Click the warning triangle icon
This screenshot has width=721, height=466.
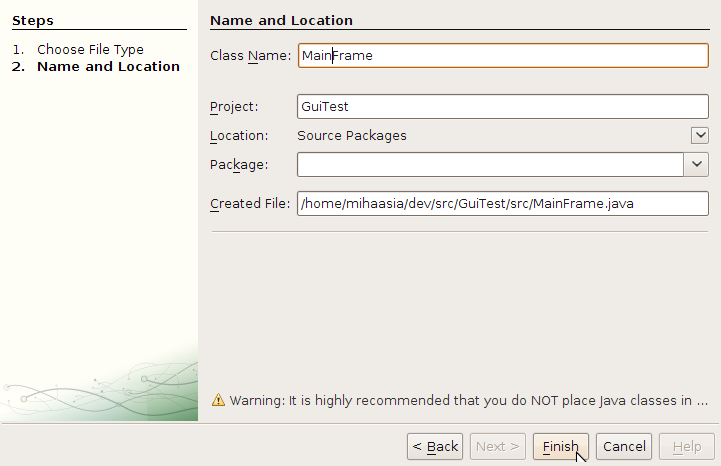[x=218, y=400]
